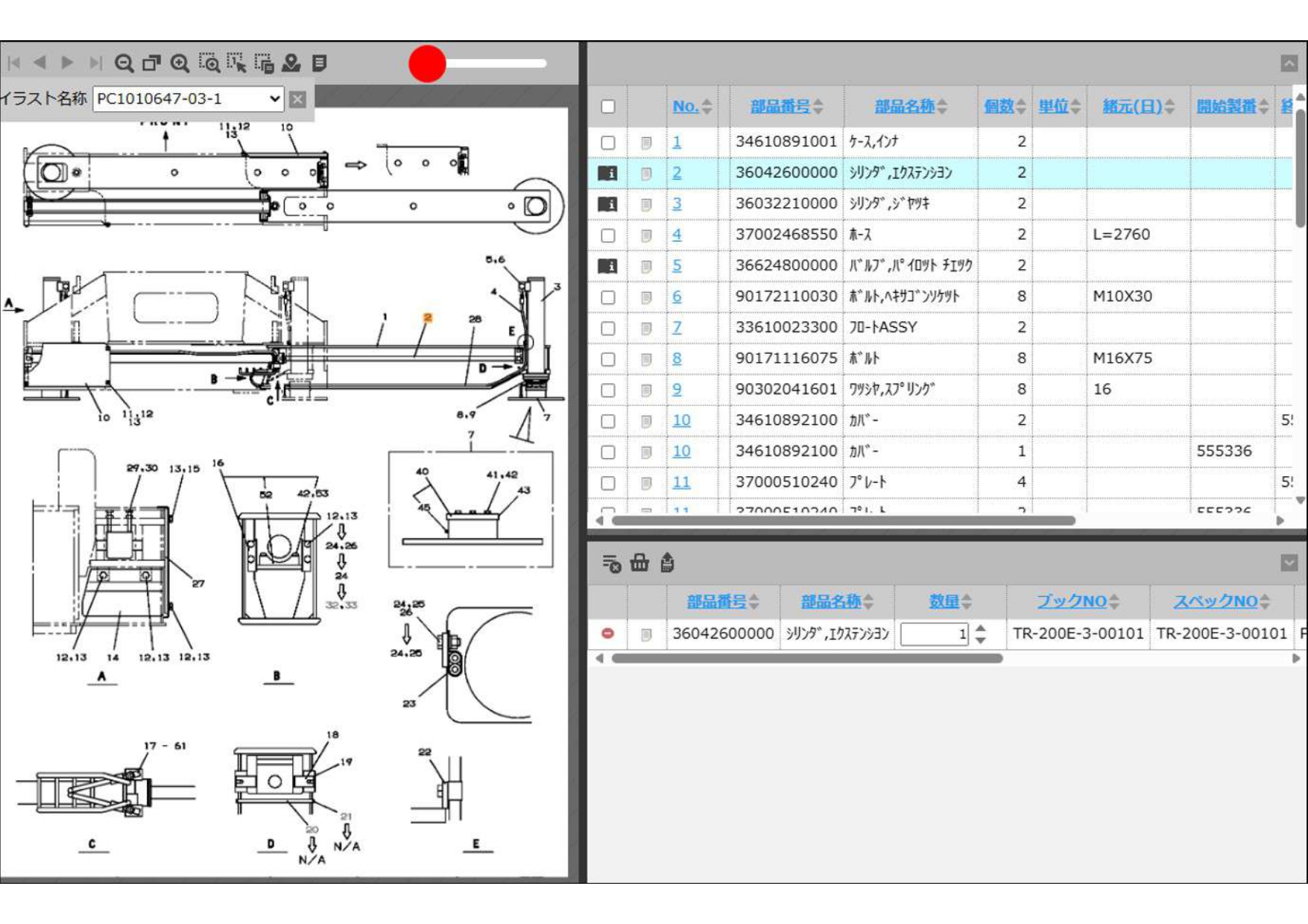Remove the 36042600000 item with red minus icon

click(607, 633)
